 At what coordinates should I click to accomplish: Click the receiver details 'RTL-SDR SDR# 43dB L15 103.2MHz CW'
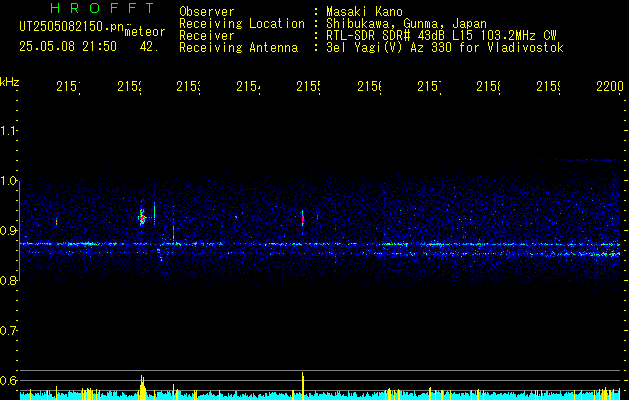pos(441,36)
